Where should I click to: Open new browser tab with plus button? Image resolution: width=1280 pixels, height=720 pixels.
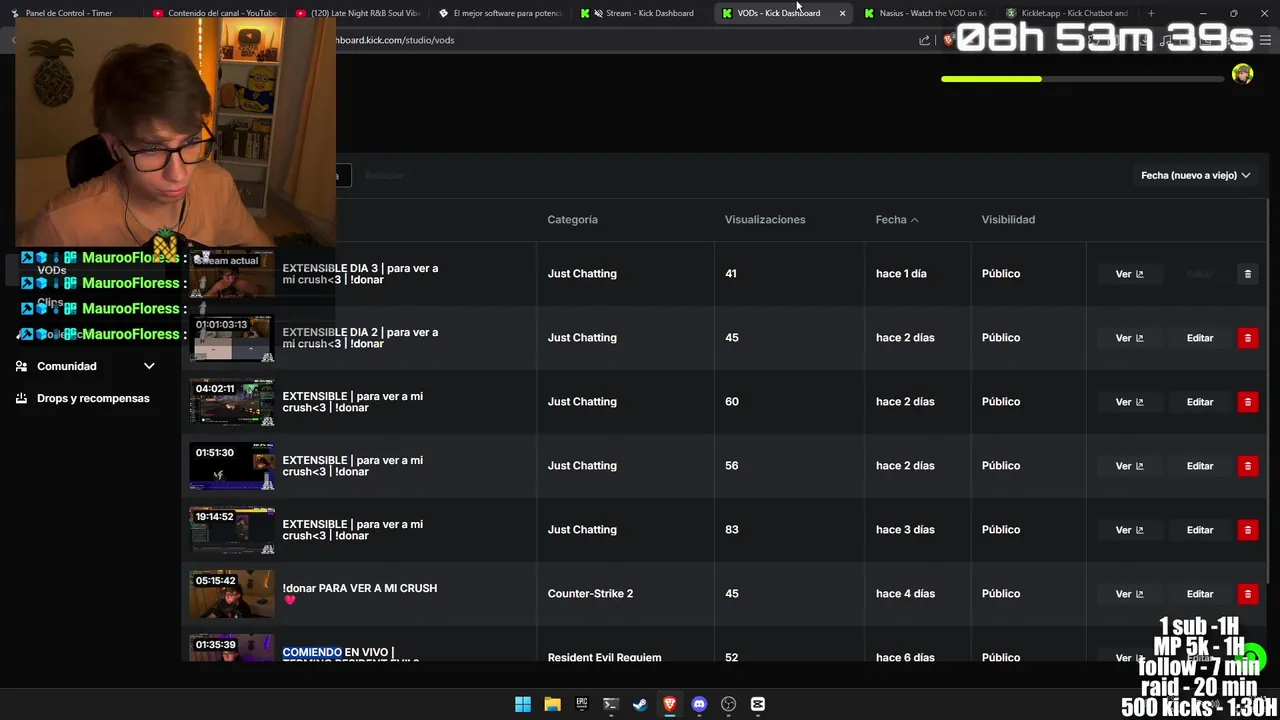click(1151, 13)
